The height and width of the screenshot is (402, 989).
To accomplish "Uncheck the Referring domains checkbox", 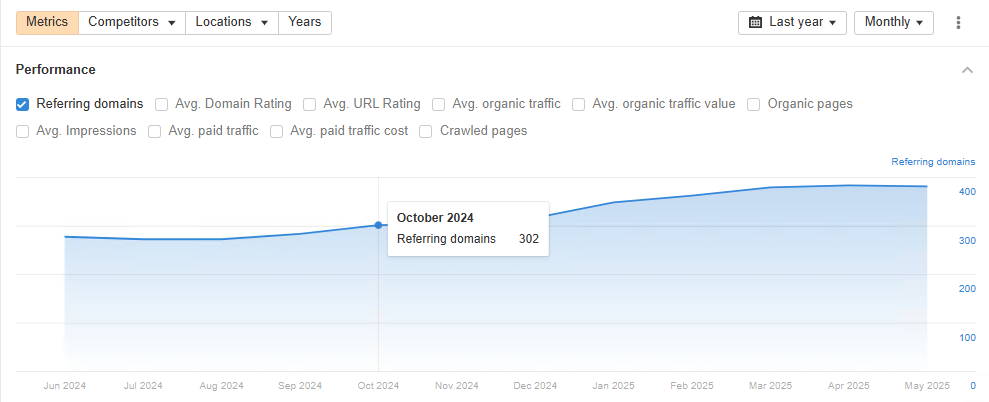I will [22, 104].
